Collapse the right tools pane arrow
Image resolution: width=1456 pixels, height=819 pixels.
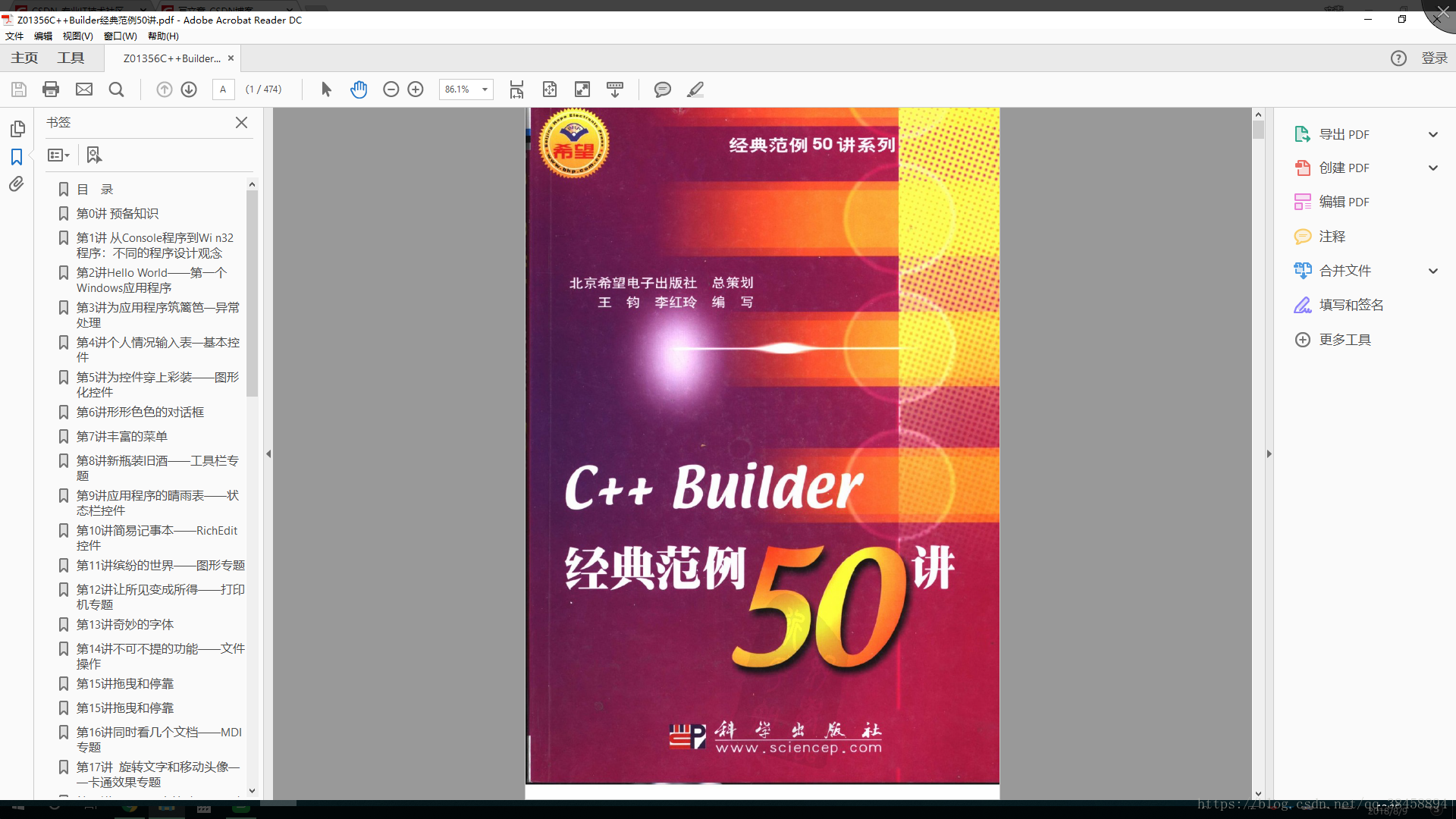[x=1269, y=453]
